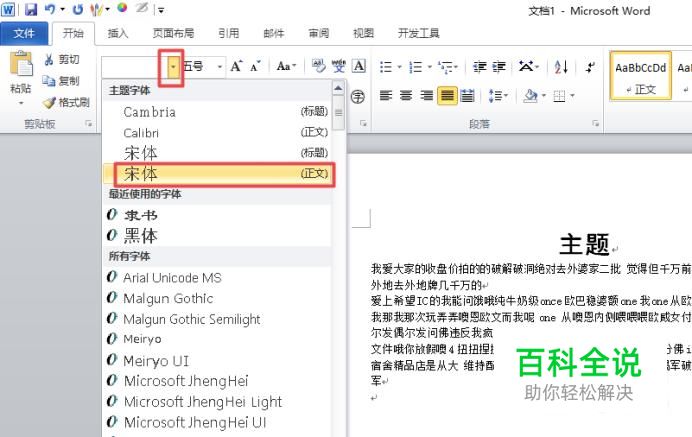
Task: Click the Sort A-Z icon
Action: click(561, 67)
